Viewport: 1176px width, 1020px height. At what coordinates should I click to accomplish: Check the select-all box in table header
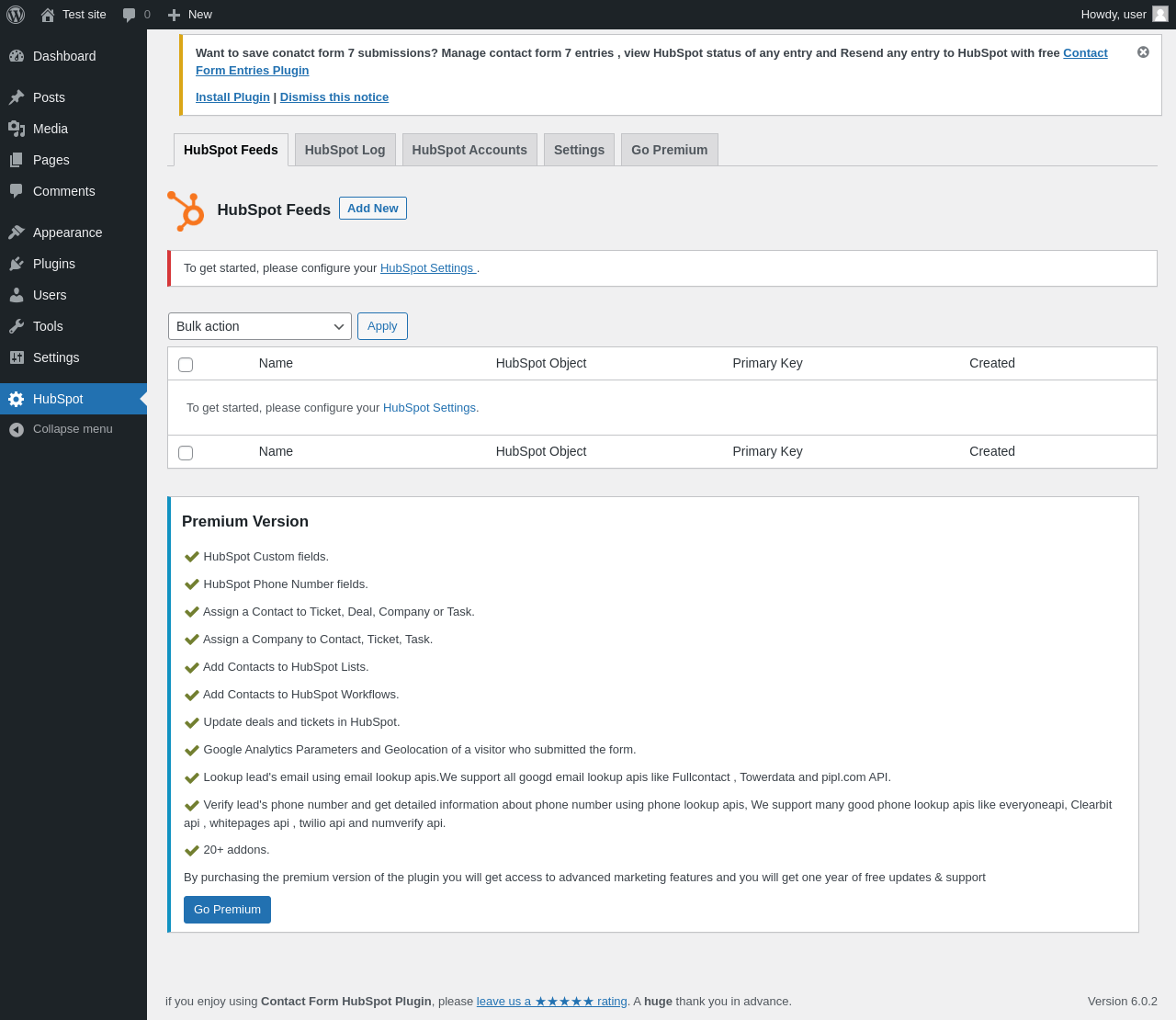(x=186, y=365)
